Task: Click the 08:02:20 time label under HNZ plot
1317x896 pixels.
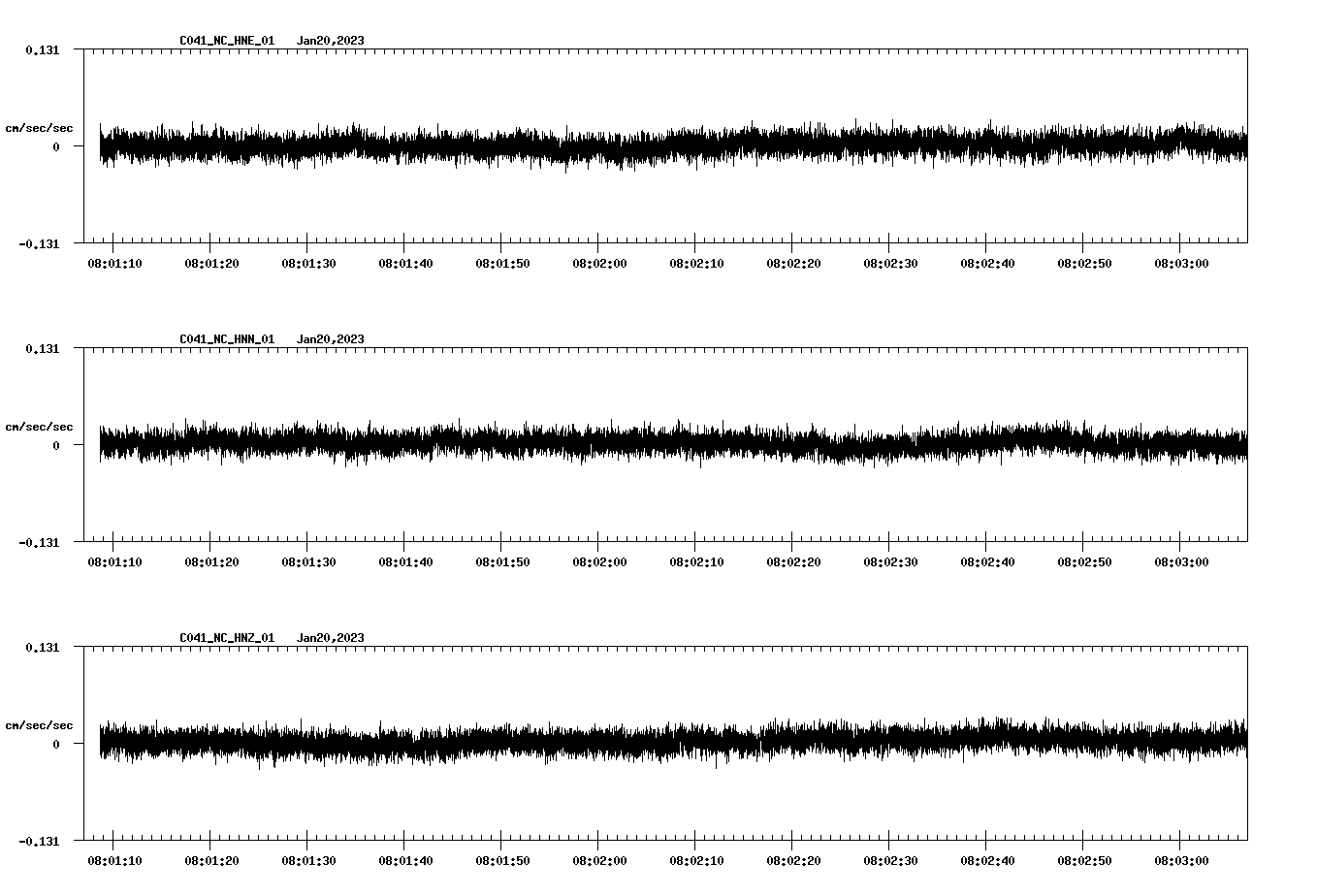Action: [793, 861]
